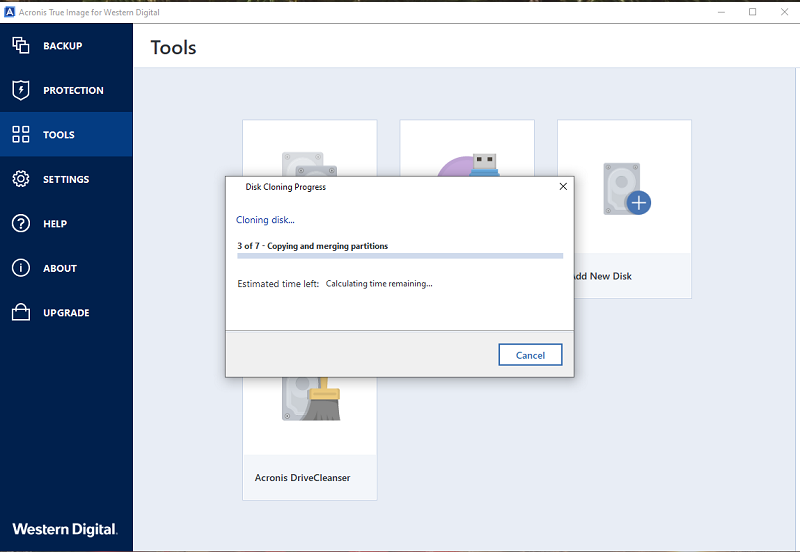Select the Tools grid icon
The height and width of the screenshot is (552, 800).
coord(21,134)
